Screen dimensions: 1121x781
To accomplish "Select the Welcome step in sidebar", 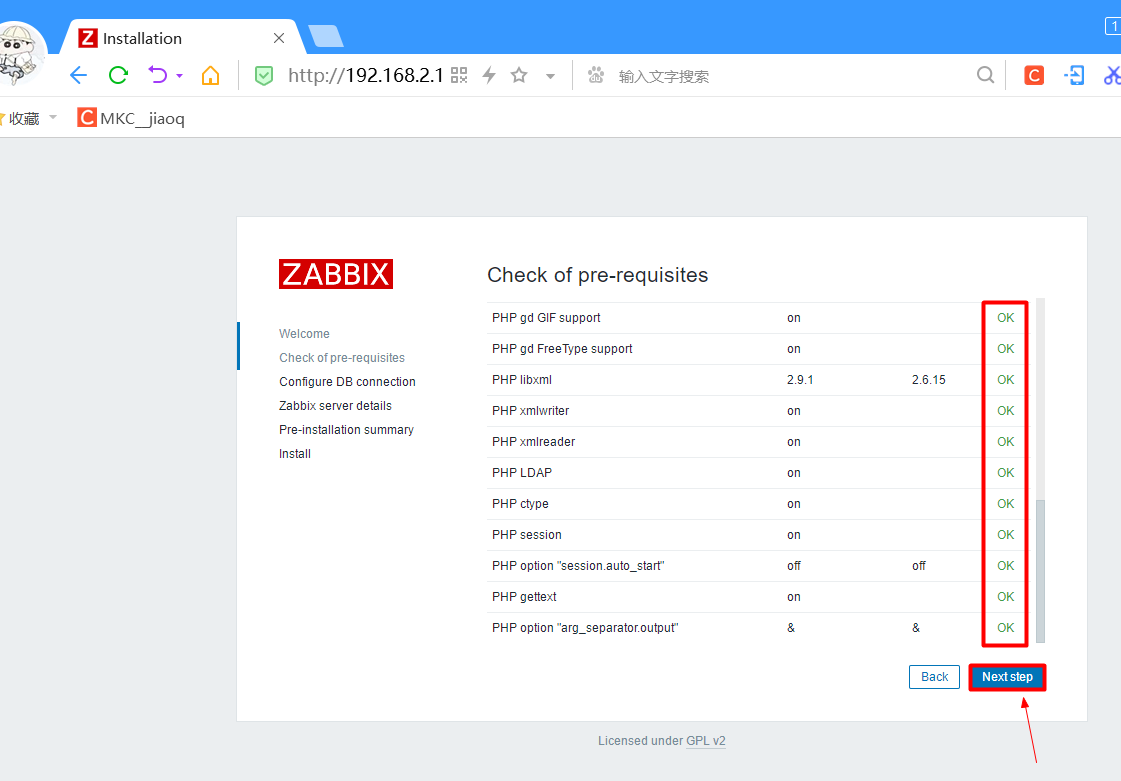I will [304, 334].
